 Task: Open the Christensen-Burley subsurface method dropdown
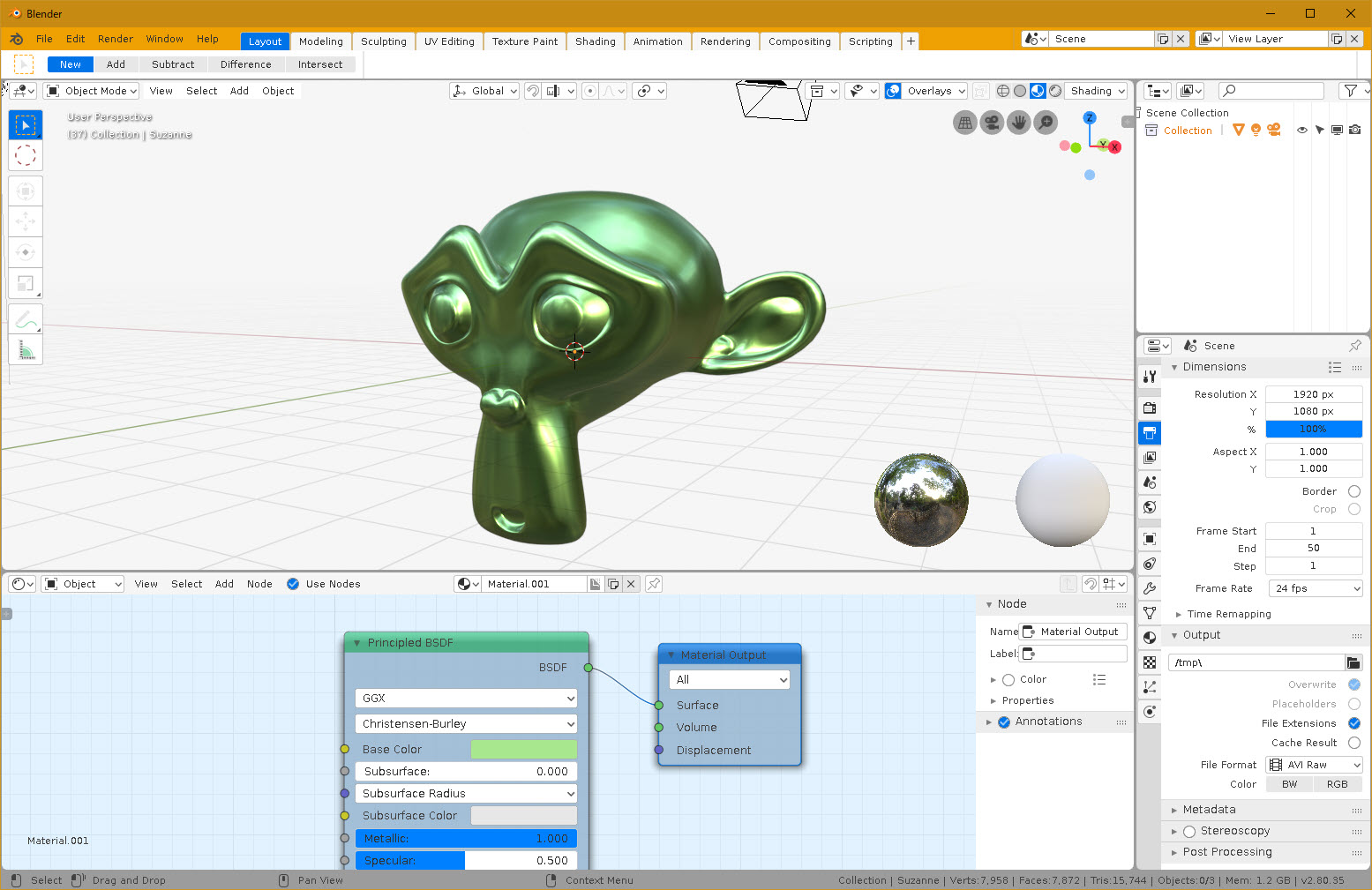click(x=466, y=723)
